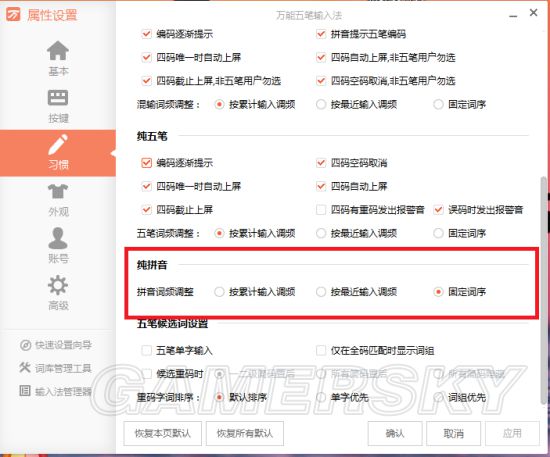Open the 外观 shirt icon tab
The width and height of the screenshot is (550, 457).
click(x=58, y=200)
